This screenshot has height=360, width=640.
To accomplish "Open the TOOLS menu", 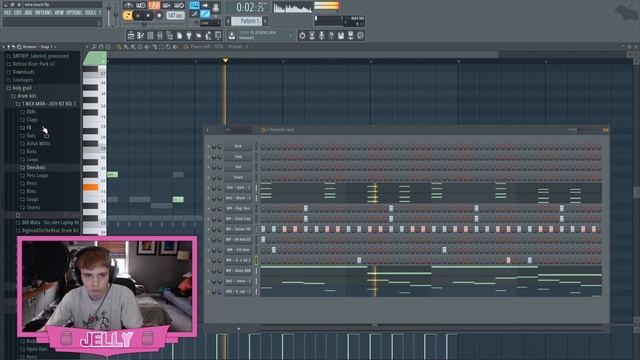I will pos(90,13).
